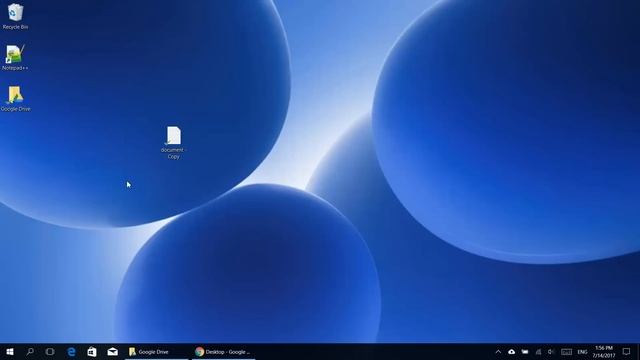The width and height of the screenshot is (640, 360).
Task: Switch to the Google Drive folder window
Action: pyautogui.click(x=156, y=351)
